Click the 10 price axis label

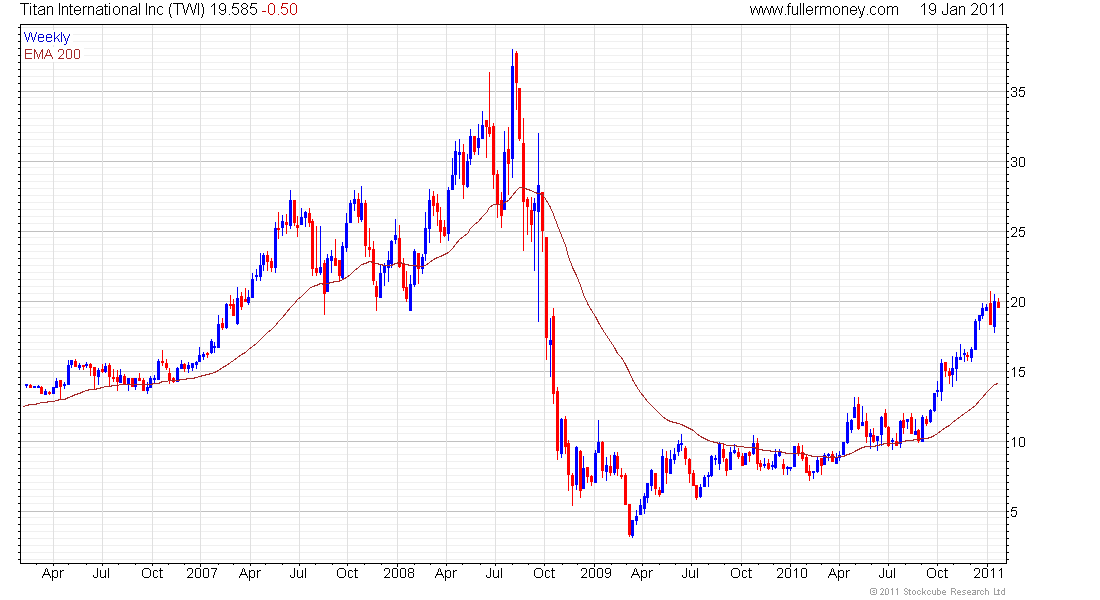click(1018, 442)
